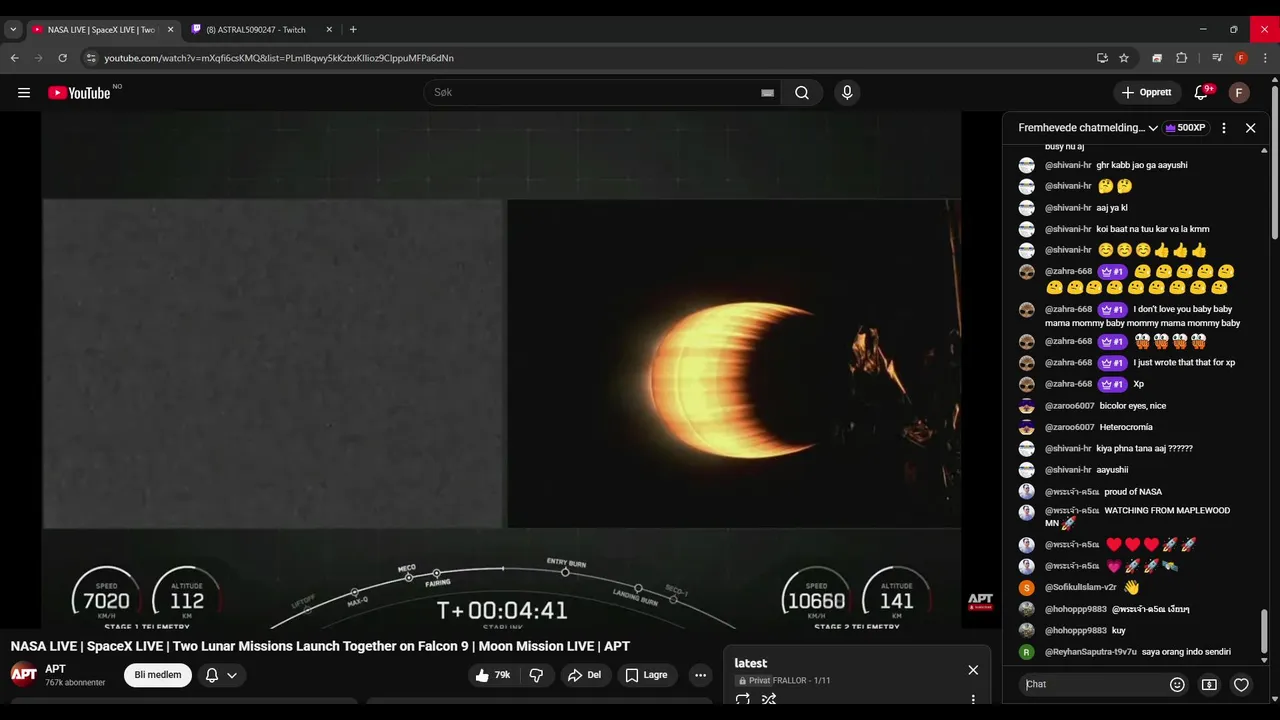The image size is (1280, 720).
Task: Toggle playlist loop
Action: point(743,700)
